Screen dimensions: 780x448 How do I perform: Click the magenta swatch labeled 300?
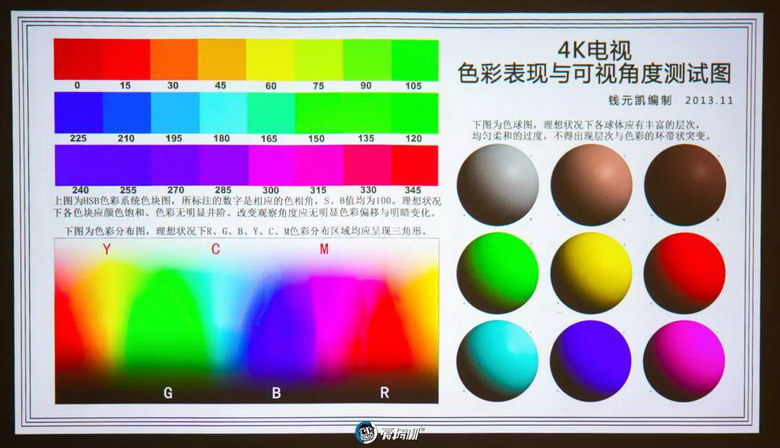tap(270, 165)
